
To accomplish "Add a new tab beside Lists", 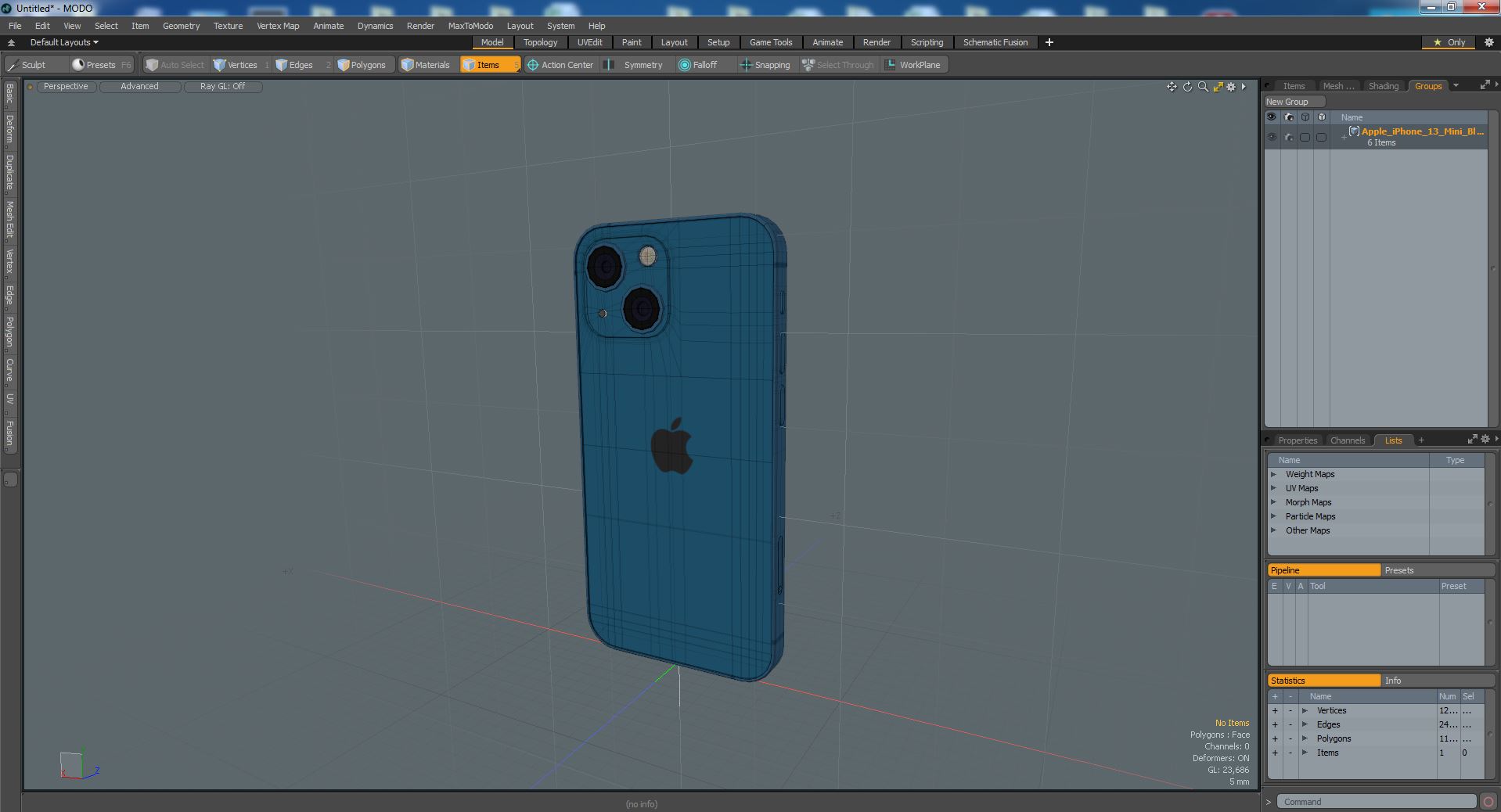I will [1421, 440].
